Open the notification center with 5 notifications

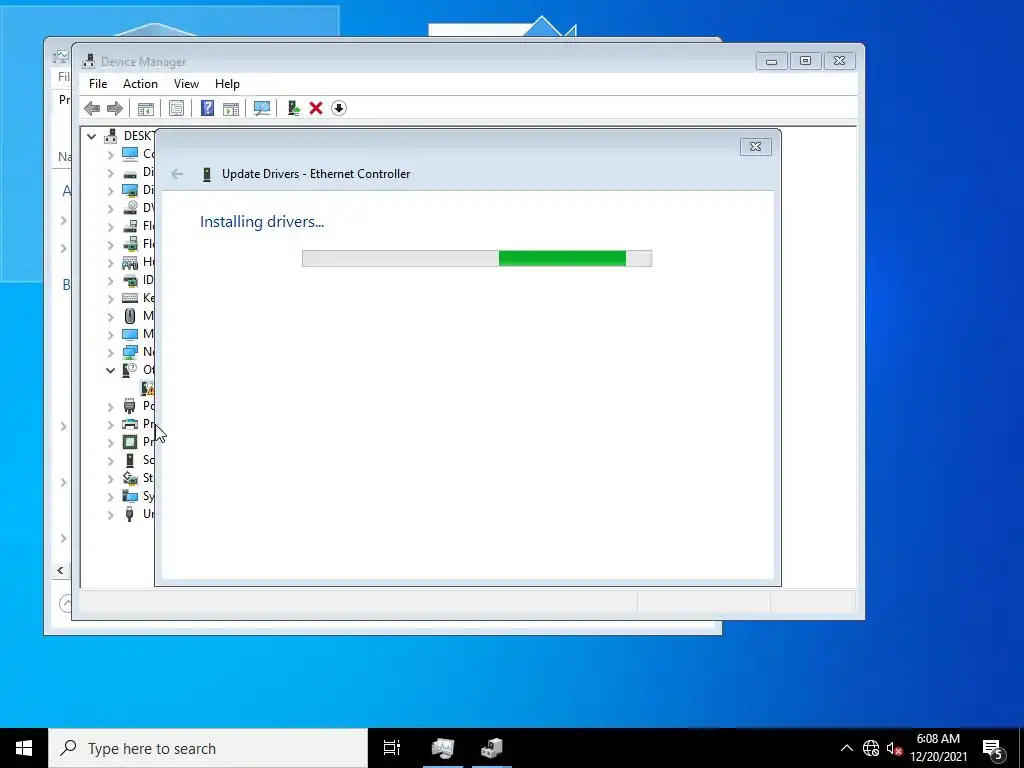tap(993, 748)
